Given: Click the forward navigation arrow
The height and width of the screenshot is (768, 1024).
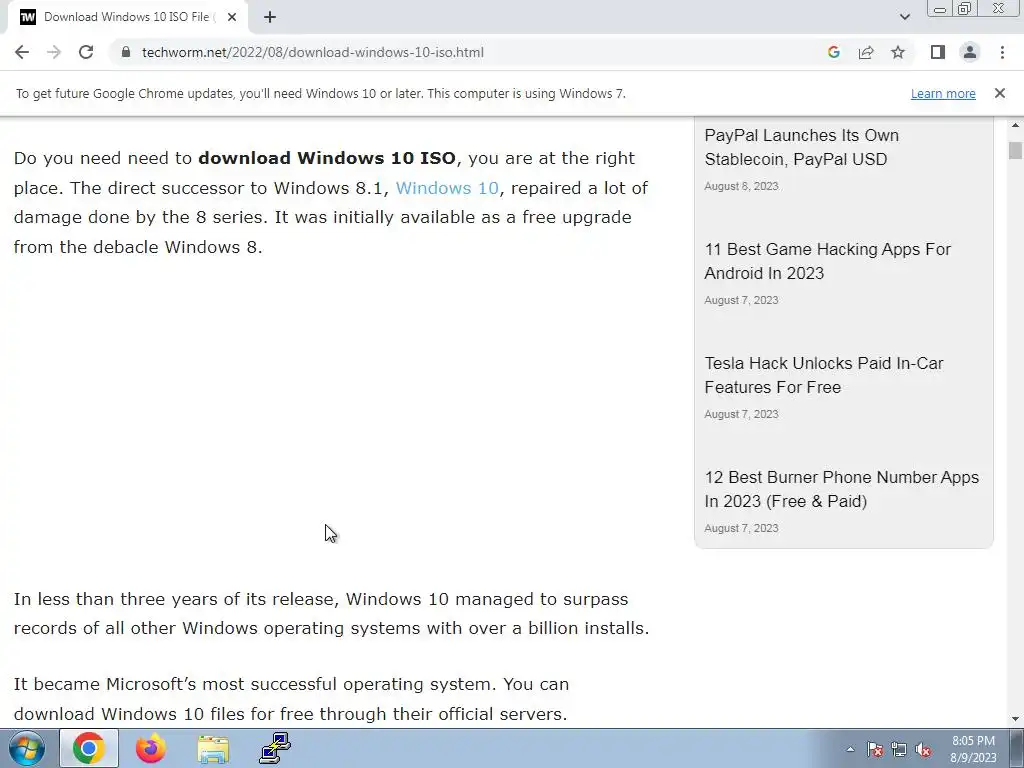Looking at the screenshot, I should (x=54, y=52).
